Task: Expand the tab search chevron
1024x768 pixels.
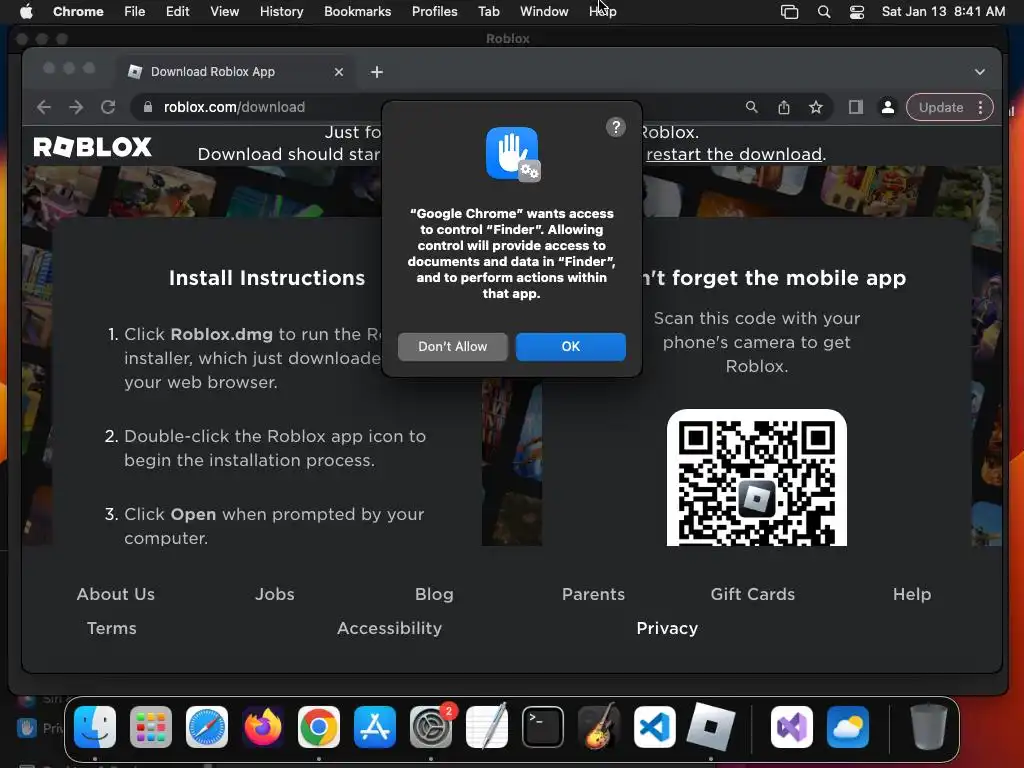Action: click(x=980, y=72)
